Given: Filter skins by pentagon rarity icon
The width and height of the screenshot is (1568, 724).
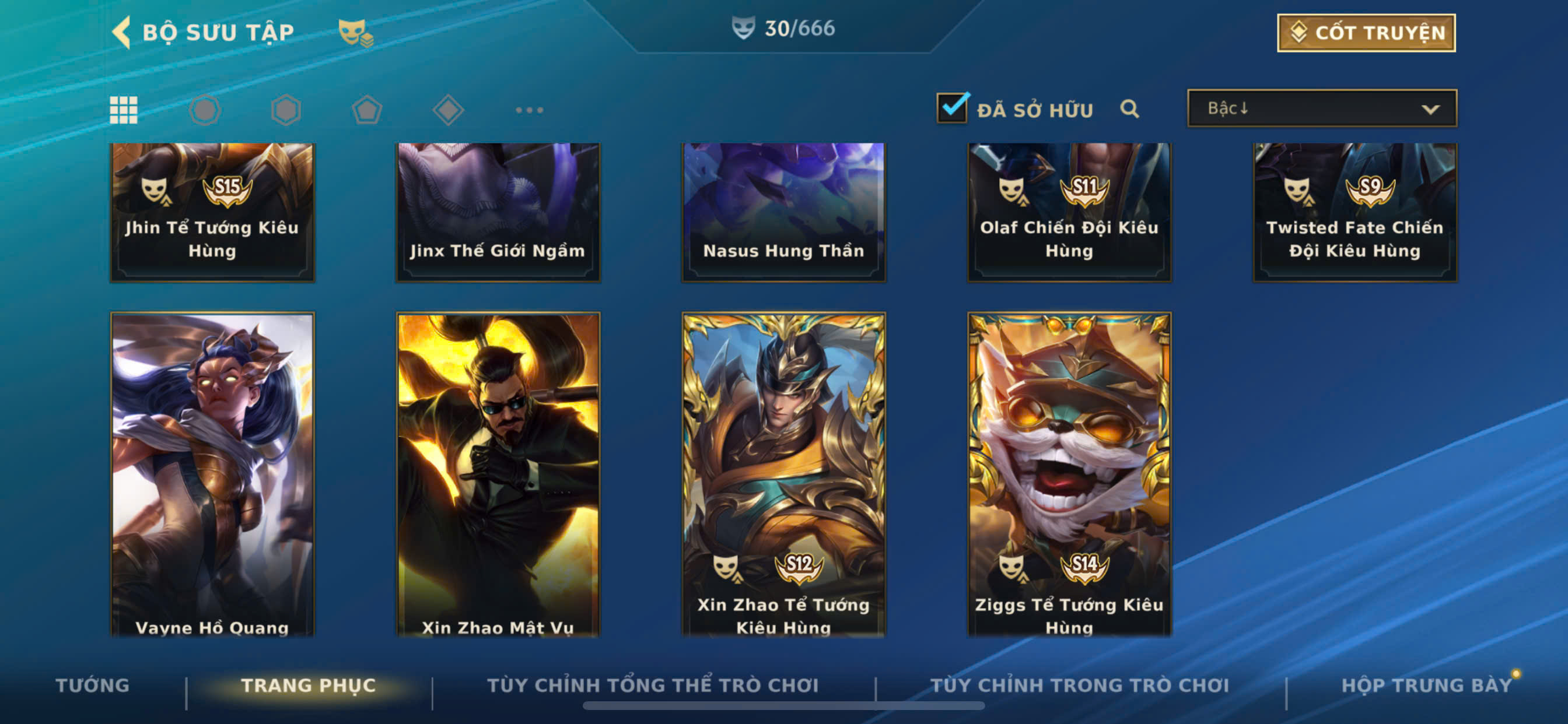Looking at the screenshot, I should coord(367,110).
